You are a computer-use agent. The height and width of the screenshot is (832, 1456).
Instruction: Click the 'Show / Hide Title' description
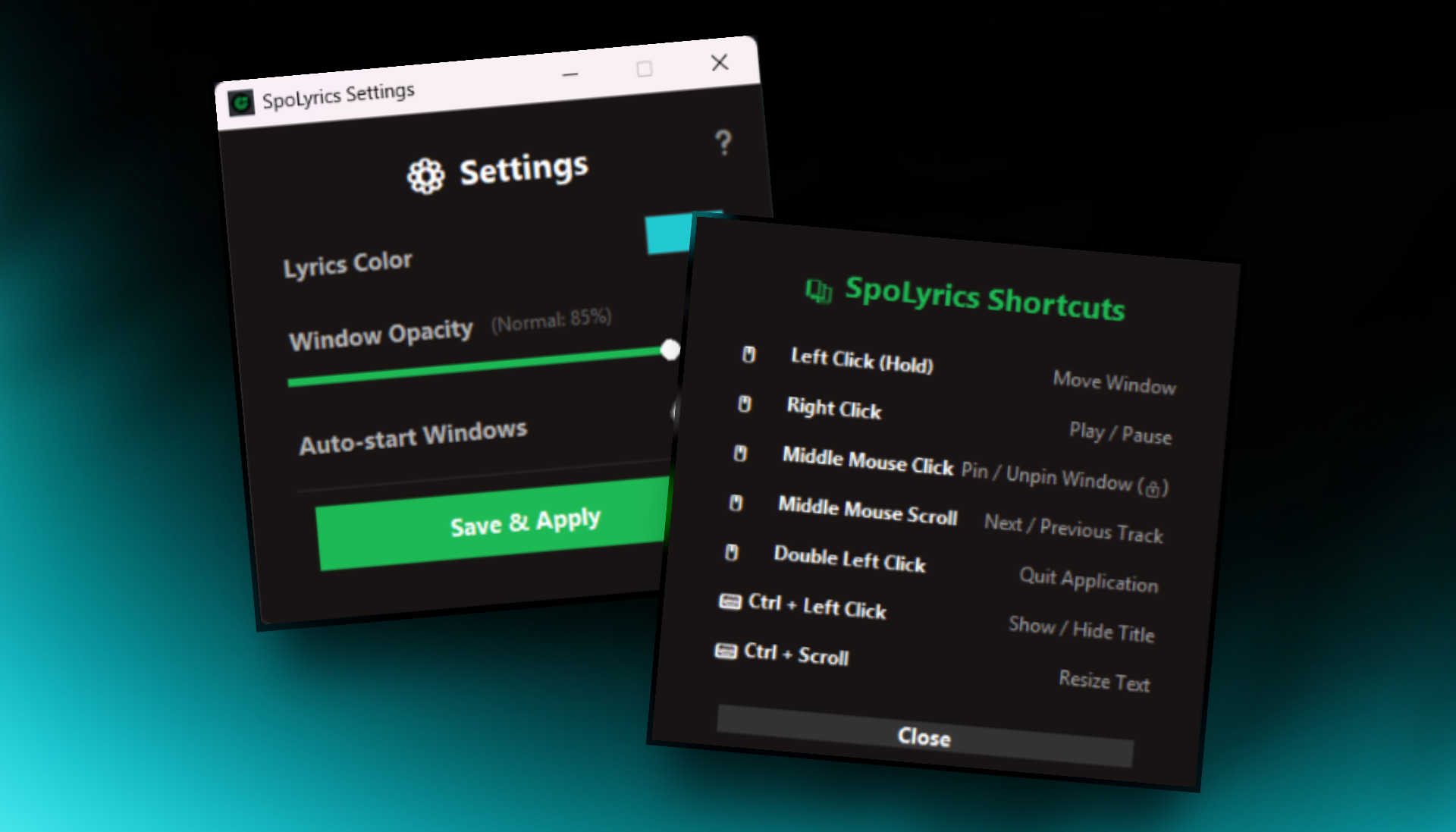(x=1081, y=629)
